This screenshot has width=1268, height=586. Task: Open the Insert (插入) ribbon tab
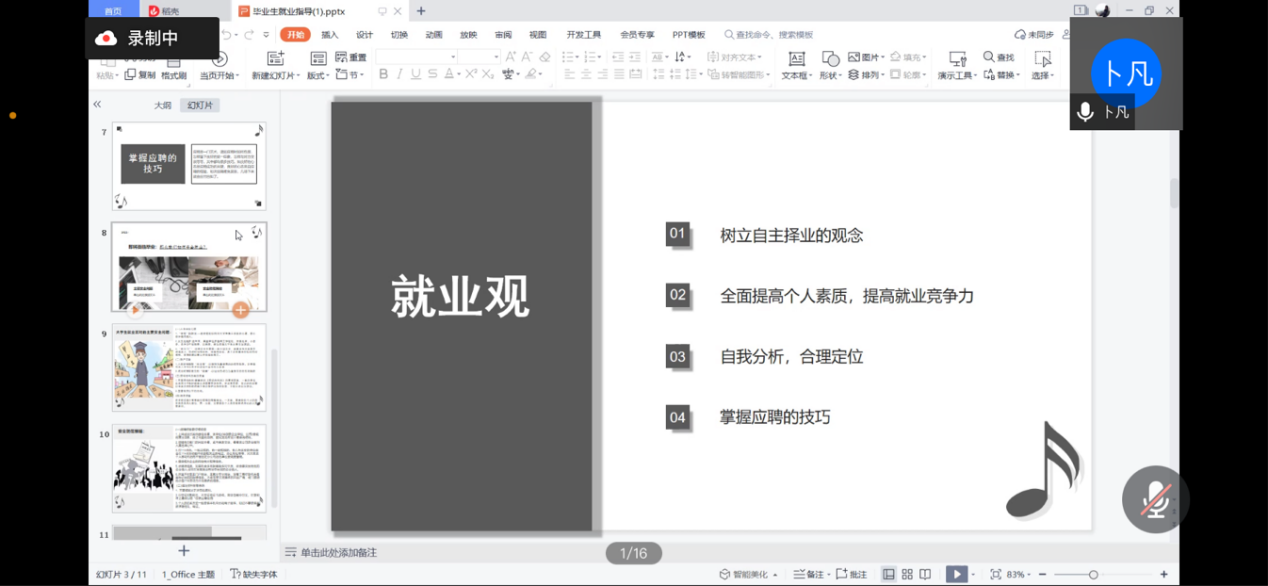coord(330,34)
